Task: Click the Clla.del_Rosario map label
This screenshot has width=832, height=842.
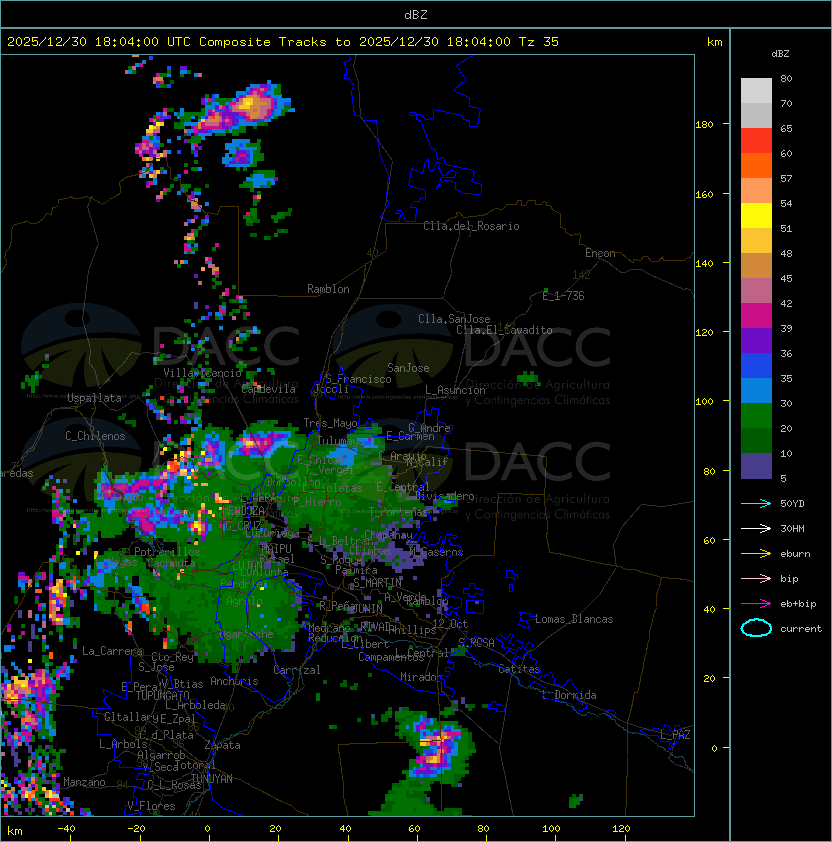Action: 471,226
